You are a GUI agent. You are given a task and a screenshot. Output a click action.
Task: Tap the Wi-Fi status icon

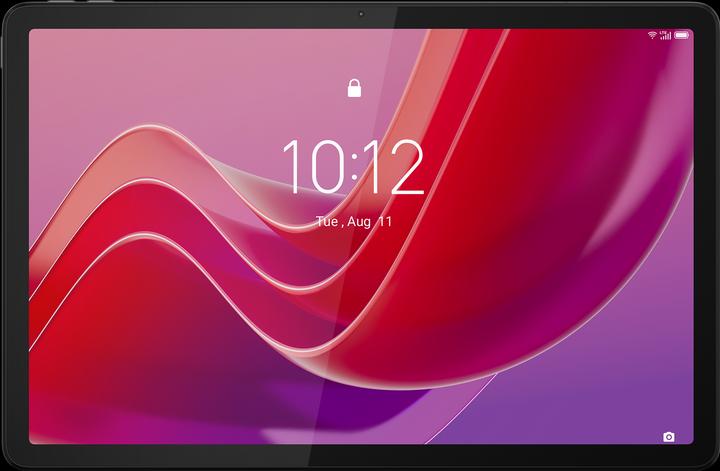tap(652, 35)
